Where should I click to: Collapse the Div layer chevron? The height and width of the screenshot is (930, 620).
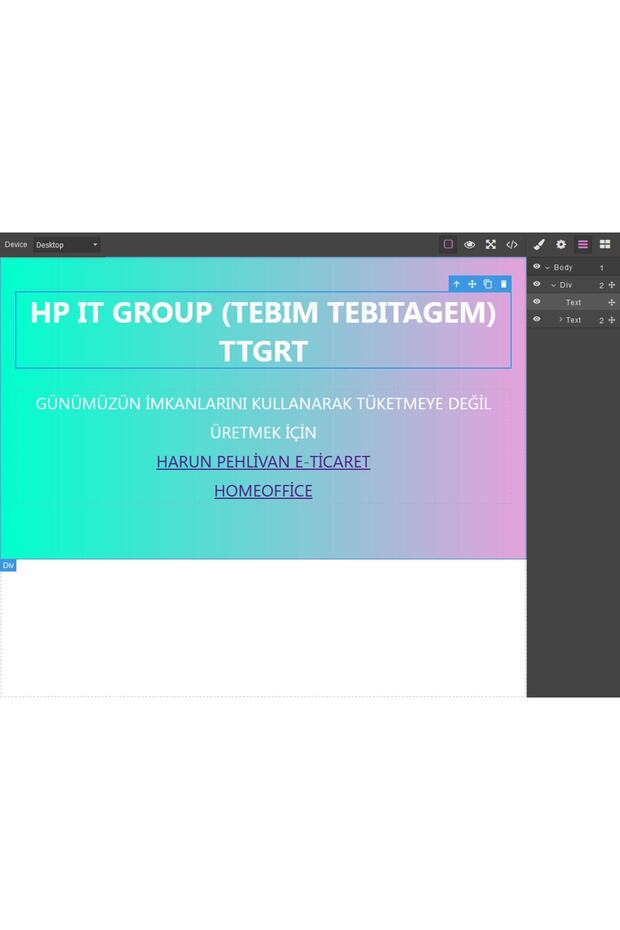[554, 285]
